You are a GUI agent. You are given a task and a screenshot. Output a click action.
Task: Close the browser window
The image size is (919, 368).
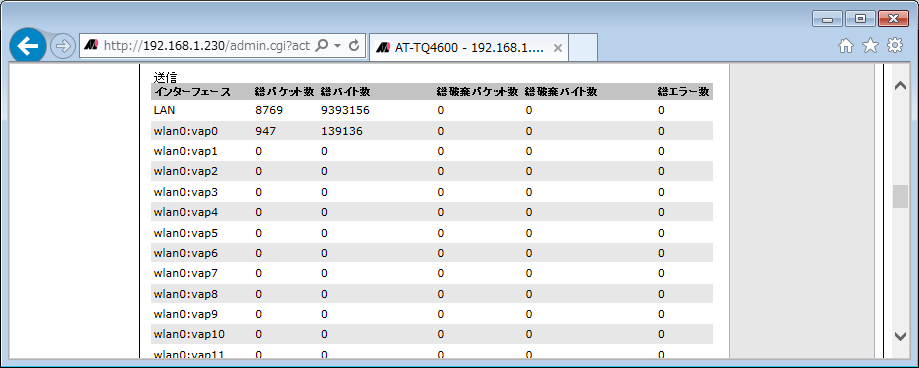(x=893, y=19)
